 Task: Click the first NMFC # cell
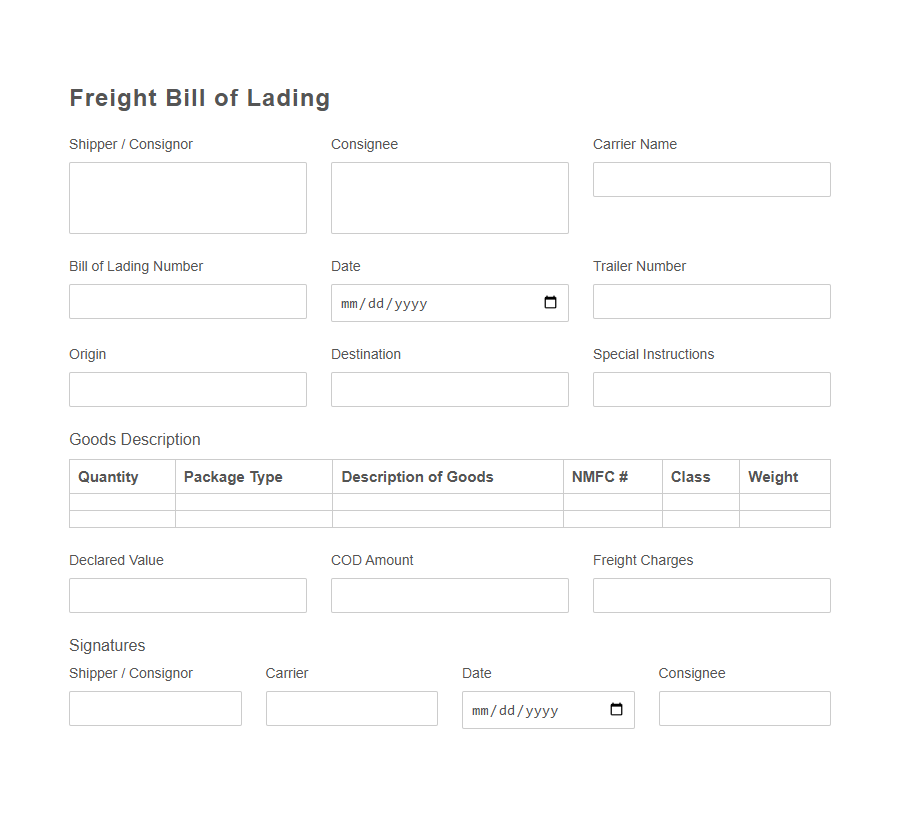[611, 501]
